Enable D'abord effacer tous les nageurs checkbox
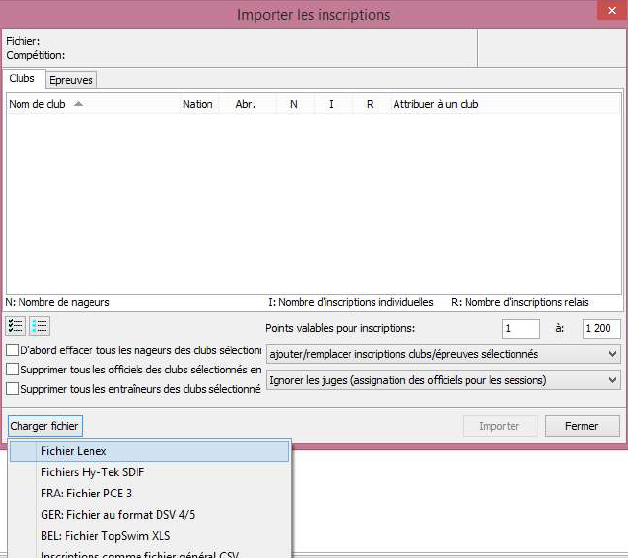 click(x=12, y=351)
